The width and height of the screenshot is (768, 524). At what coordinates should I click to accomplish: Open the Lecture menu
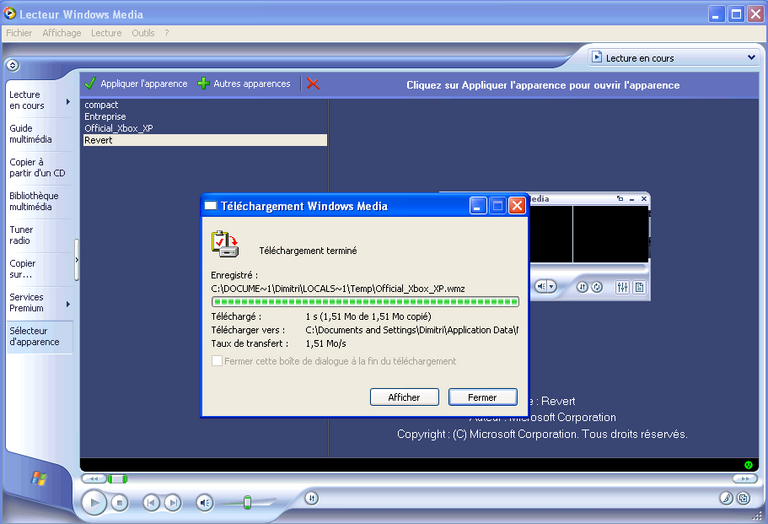pos(106,33)
